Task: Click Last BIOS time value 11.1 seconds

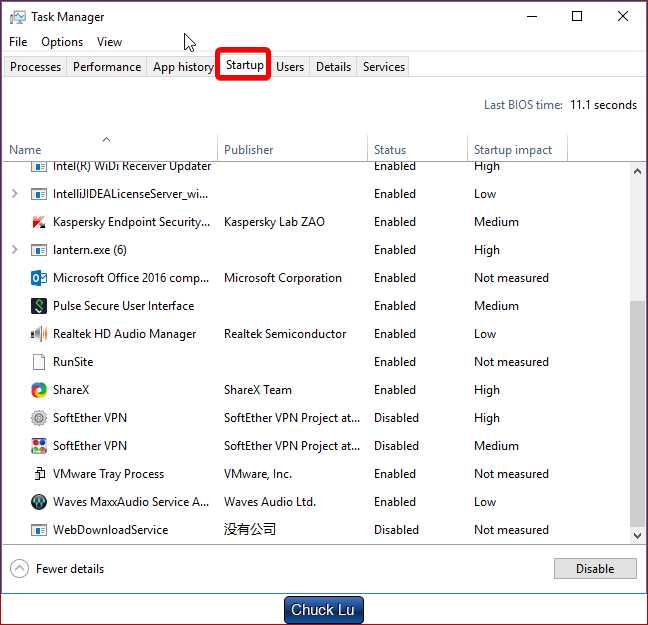Action: (x=603, y=105)
